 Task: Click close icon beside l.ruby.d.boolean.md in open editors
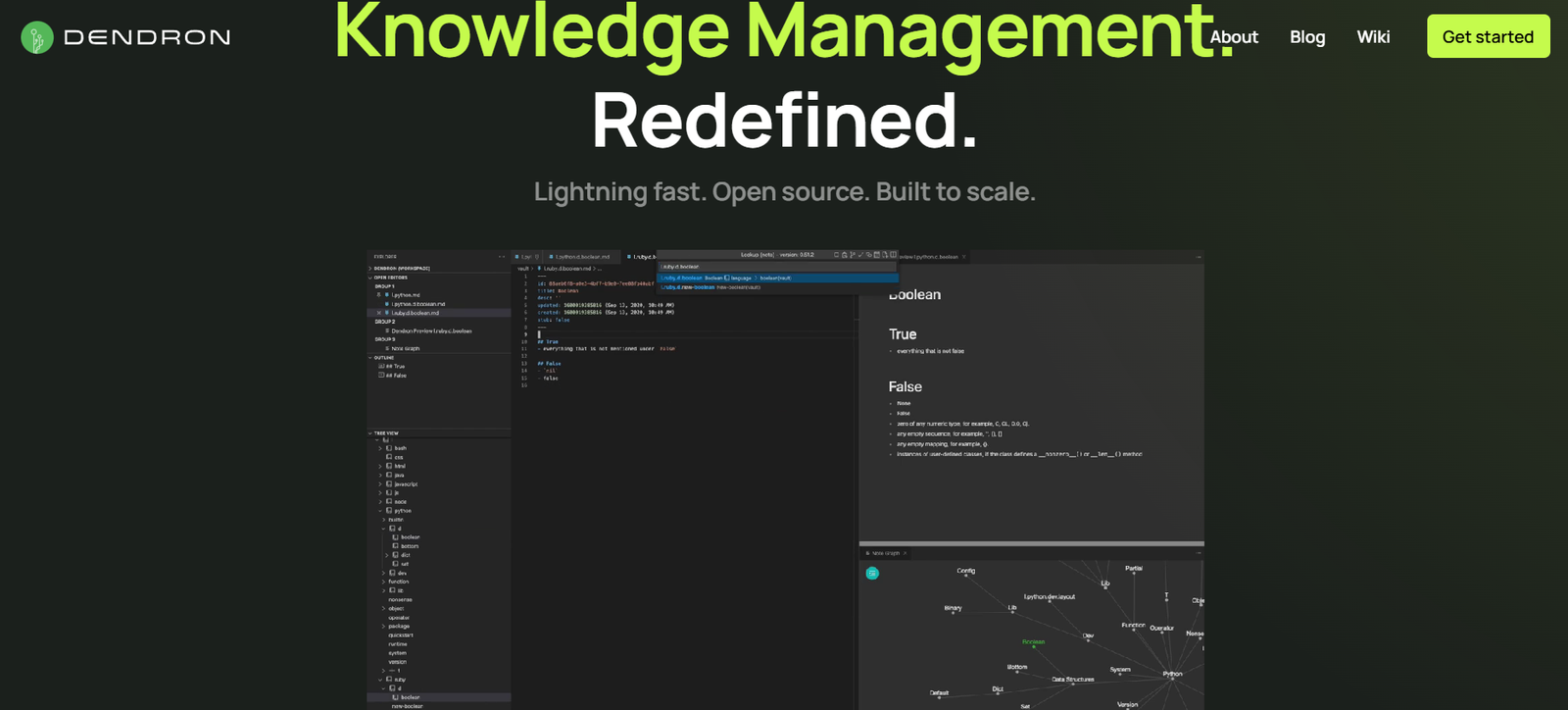(x=379, y=313)
